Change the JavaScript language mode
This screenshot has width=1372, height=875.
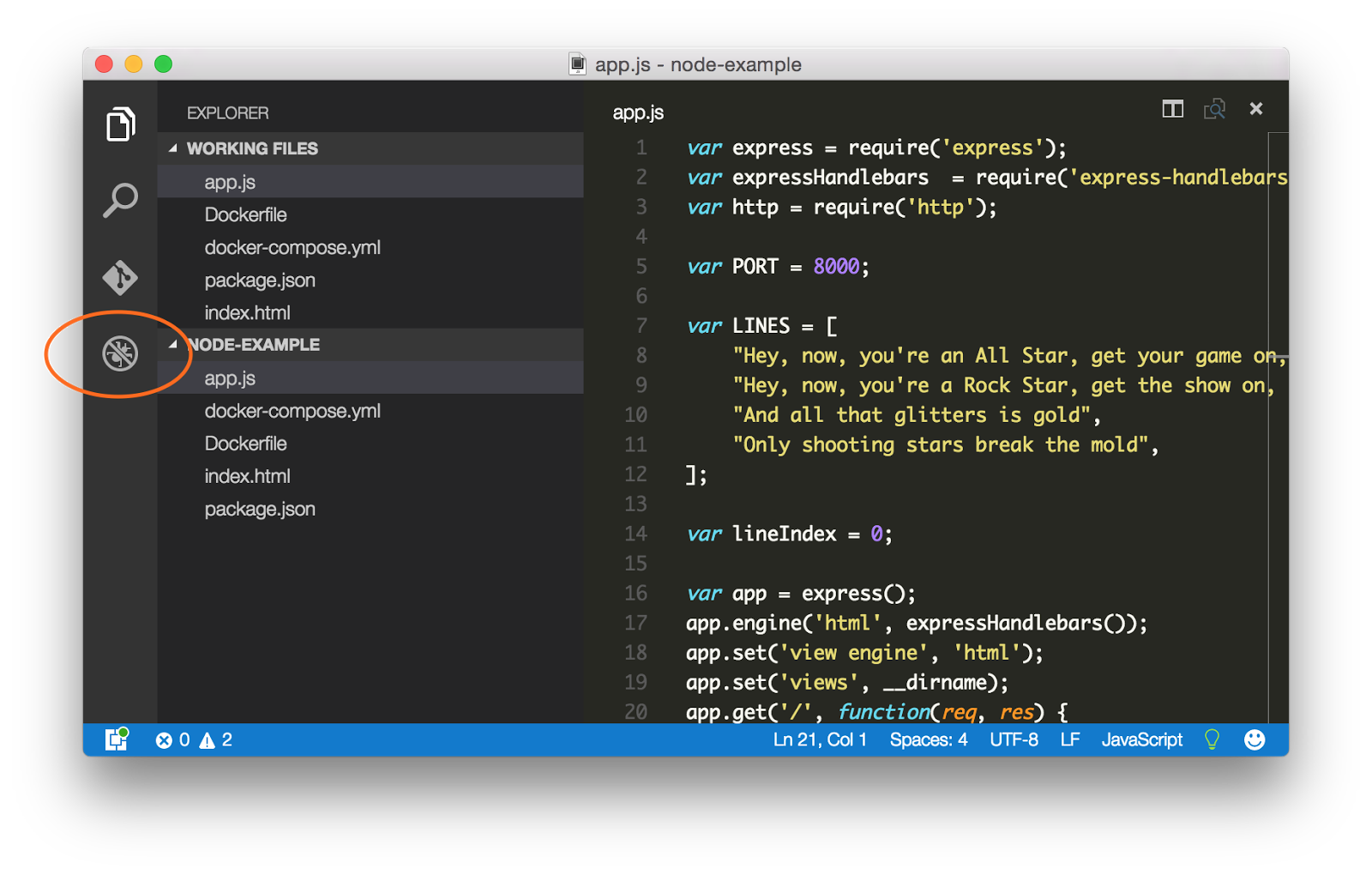click(1141, 739)
